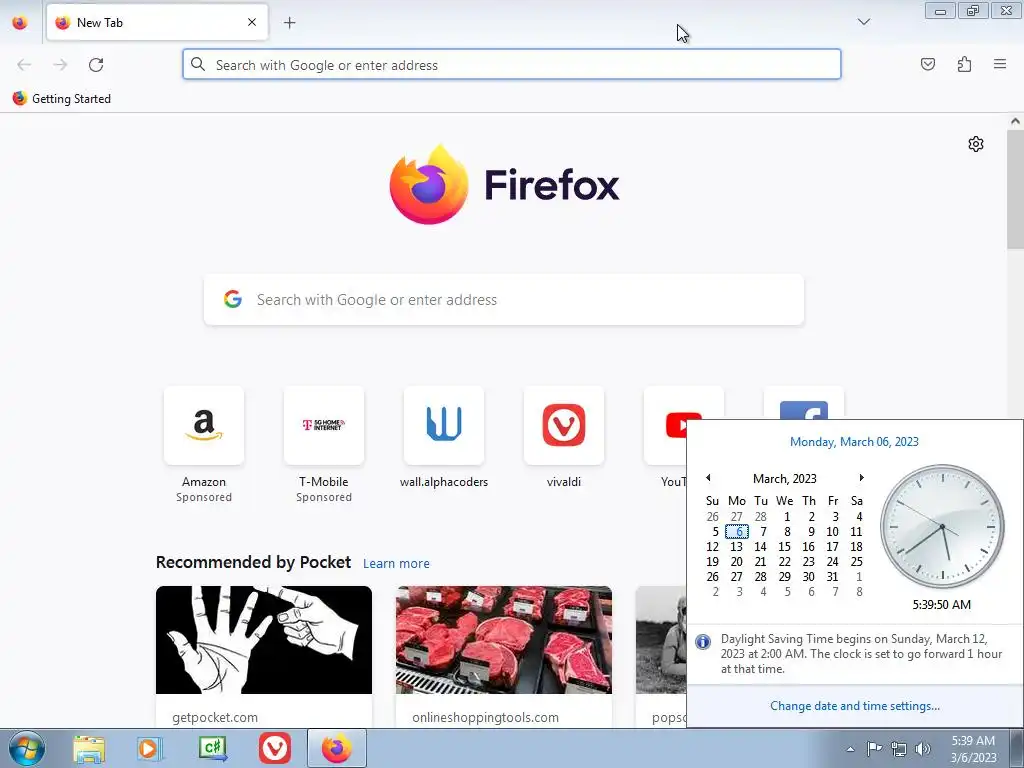1024x768 pixels.
Task: Open the Extensions puzzle icon
Action: (964, 64)
